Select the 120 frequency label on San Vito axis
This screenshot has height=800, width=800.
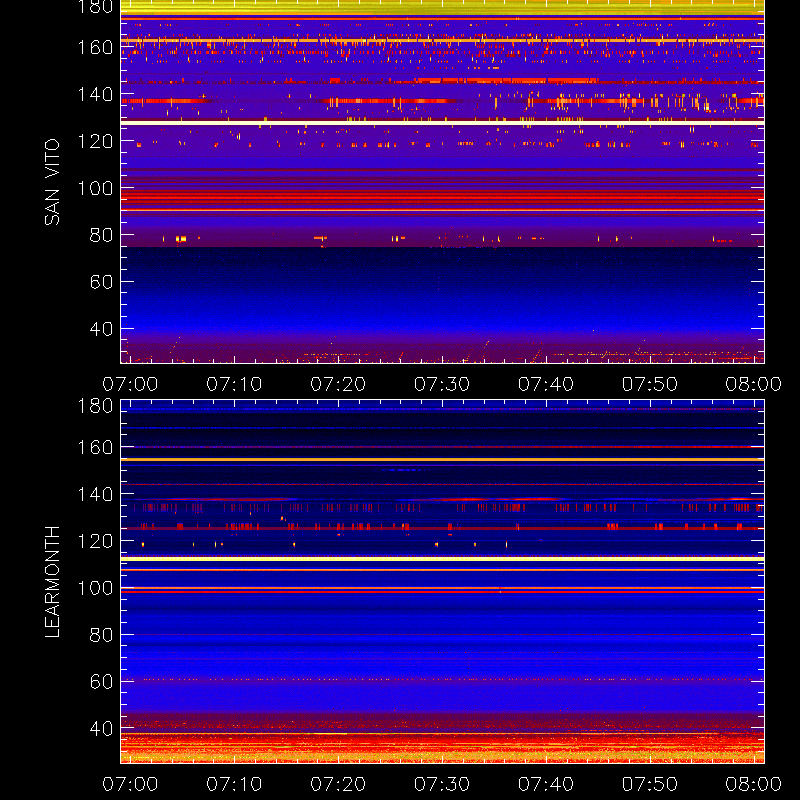[95, 141]
